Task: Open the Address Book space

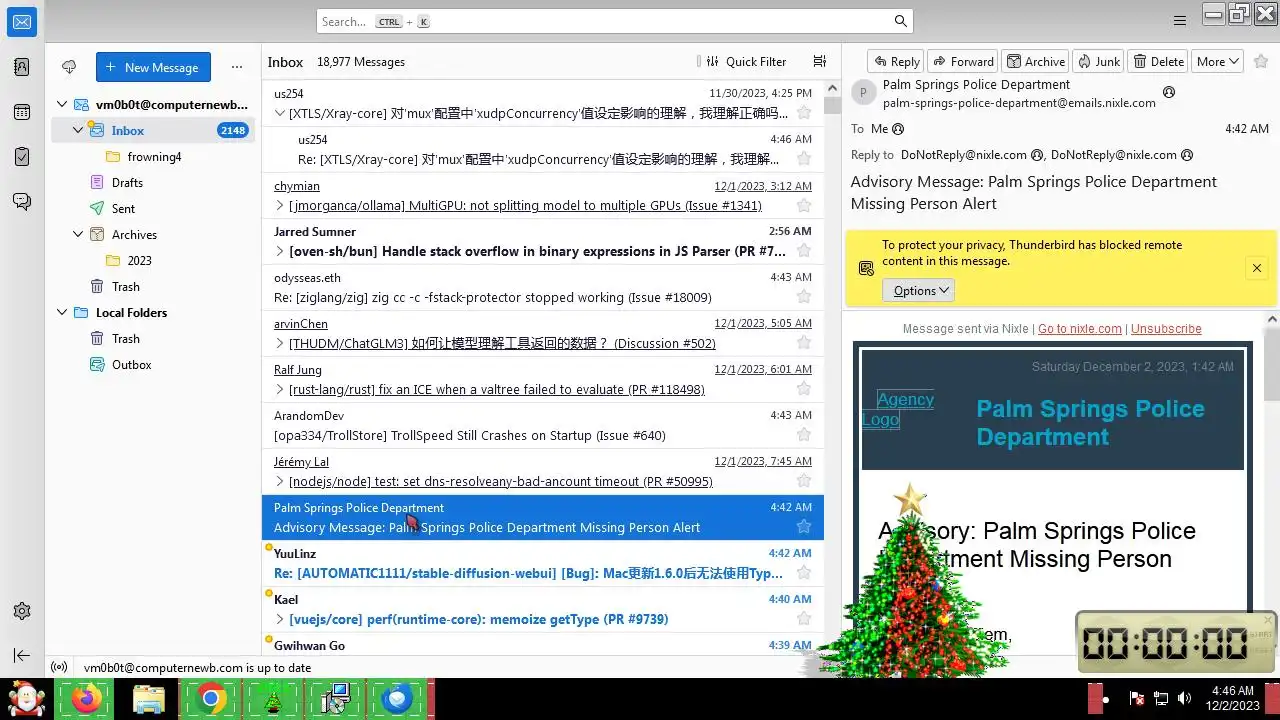Action: [22, 67]
